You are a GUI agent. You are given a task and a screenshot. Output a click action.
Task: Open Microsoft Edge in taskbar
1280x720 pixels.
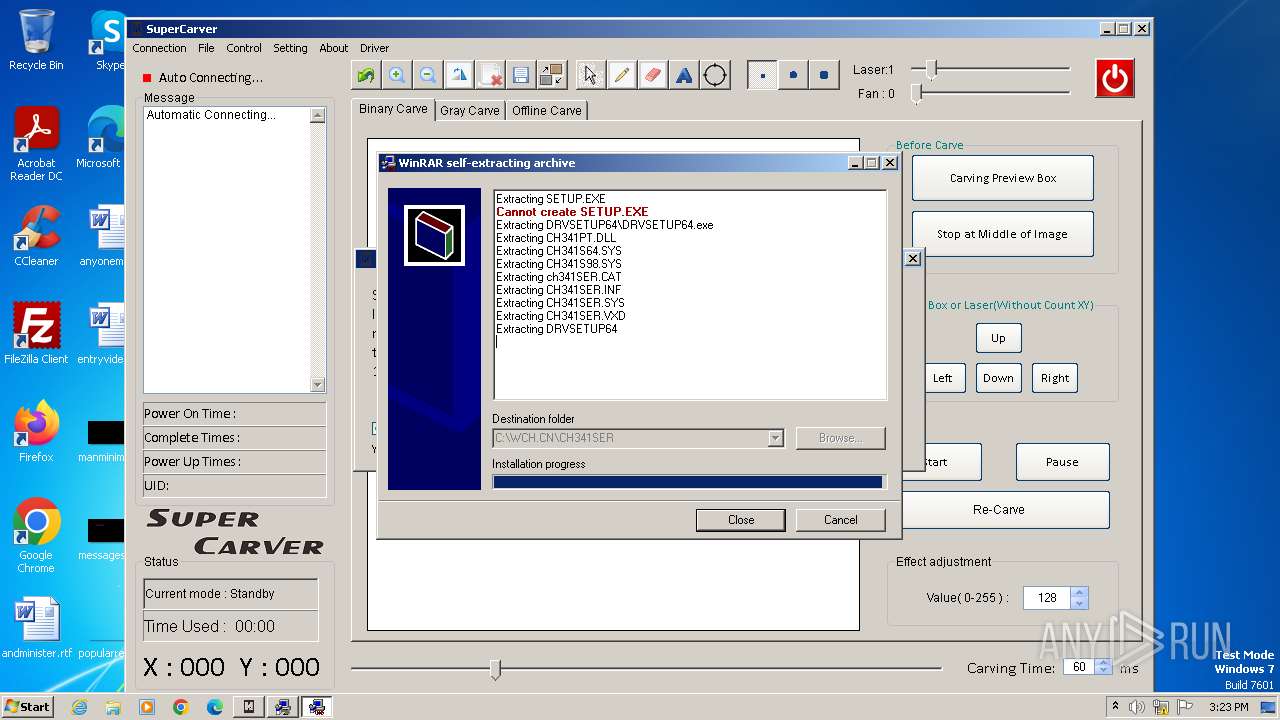(215, 707)
